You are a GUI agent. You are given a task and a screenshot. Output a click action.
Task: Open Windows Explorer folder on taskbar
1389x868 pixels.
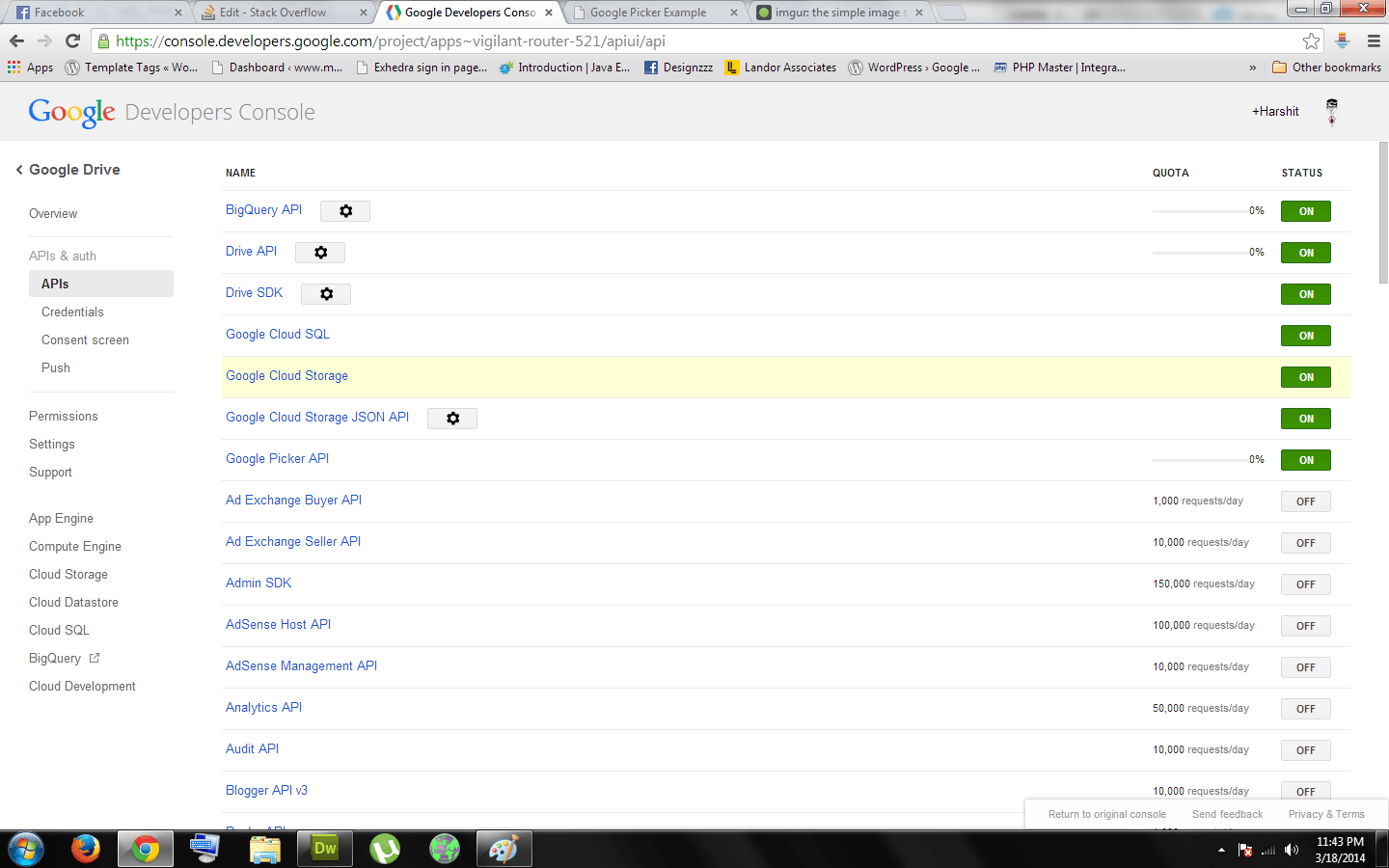(264, 850)
